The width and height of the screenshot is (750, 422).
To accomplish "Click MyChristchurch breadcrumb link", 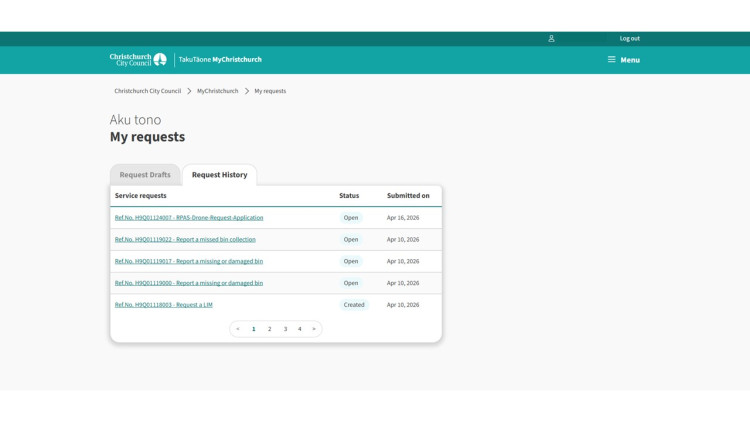I will point(218,91).
